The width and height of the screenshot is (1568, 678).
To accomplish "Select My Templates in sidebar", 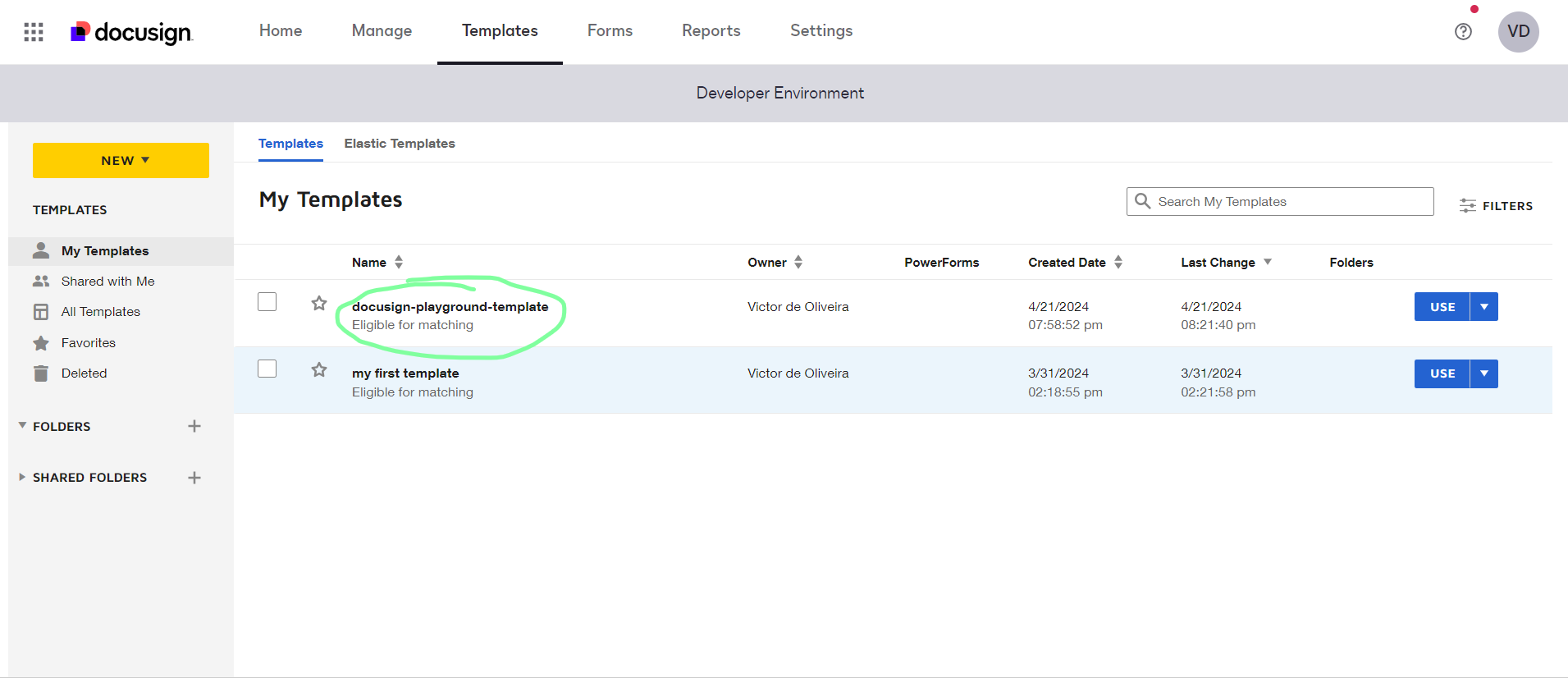I will click(x=105, y=251).
